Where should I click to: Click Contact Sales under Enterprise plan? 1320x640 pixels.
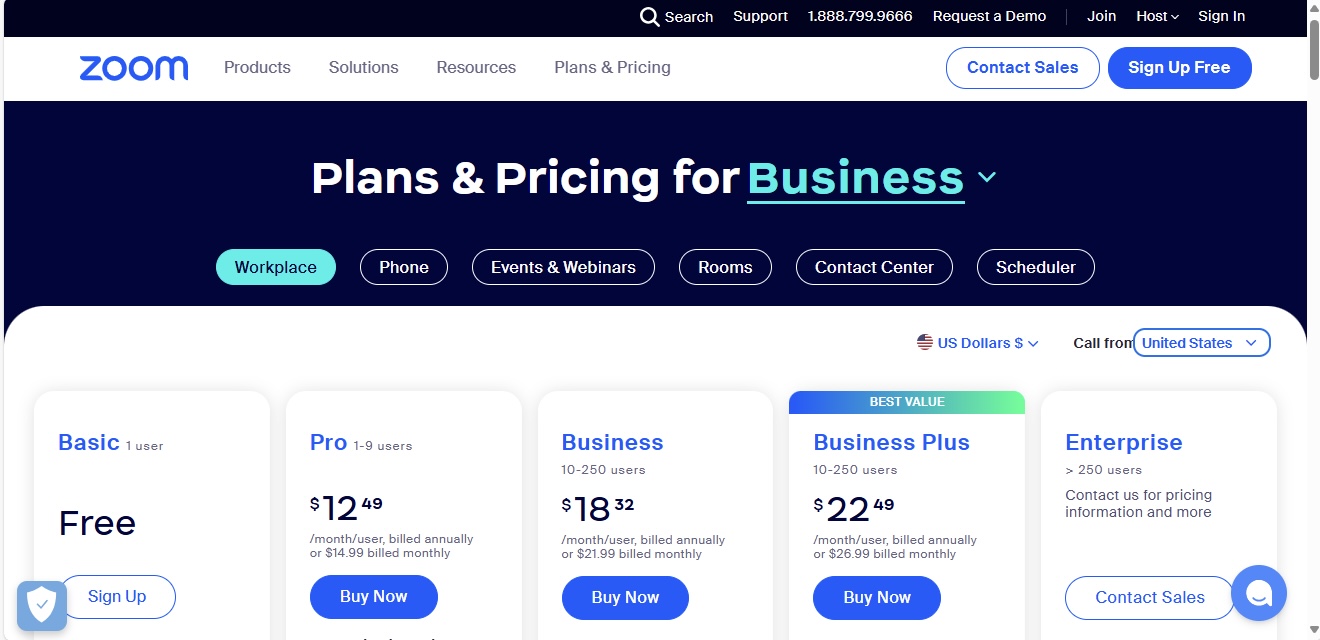pos(1150,597)
